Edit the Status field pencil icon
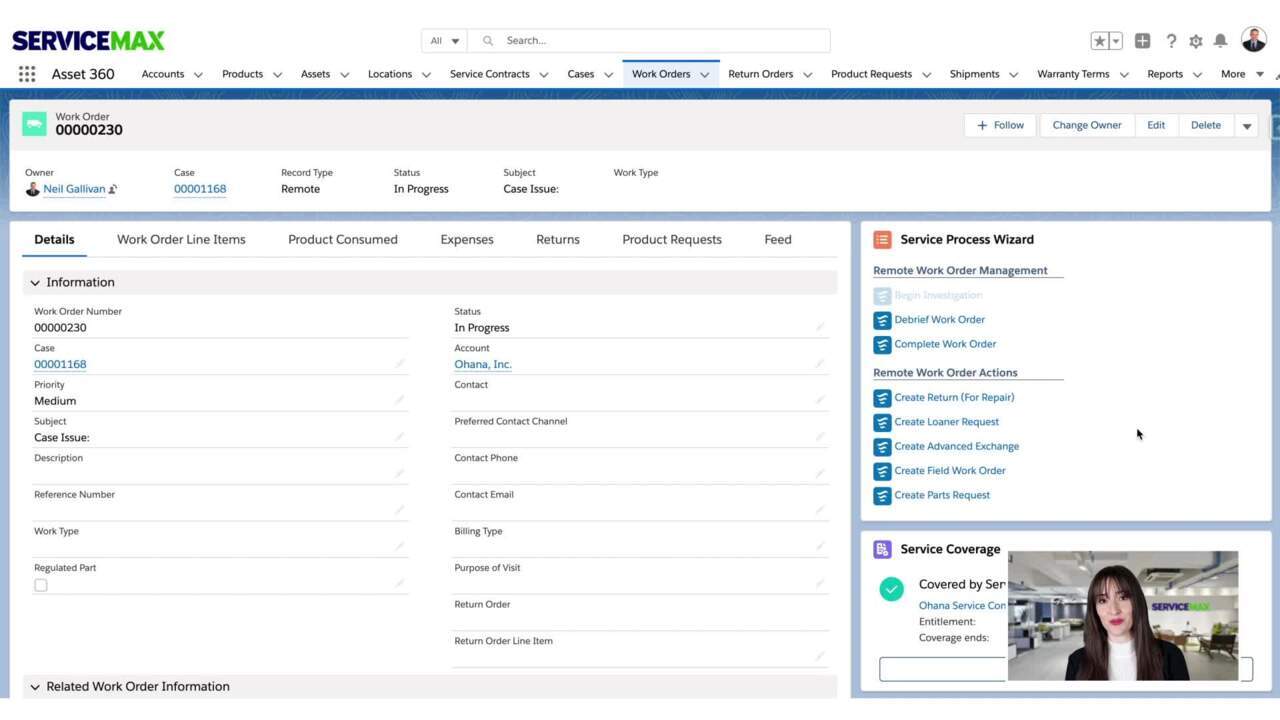 pos(820,327)
